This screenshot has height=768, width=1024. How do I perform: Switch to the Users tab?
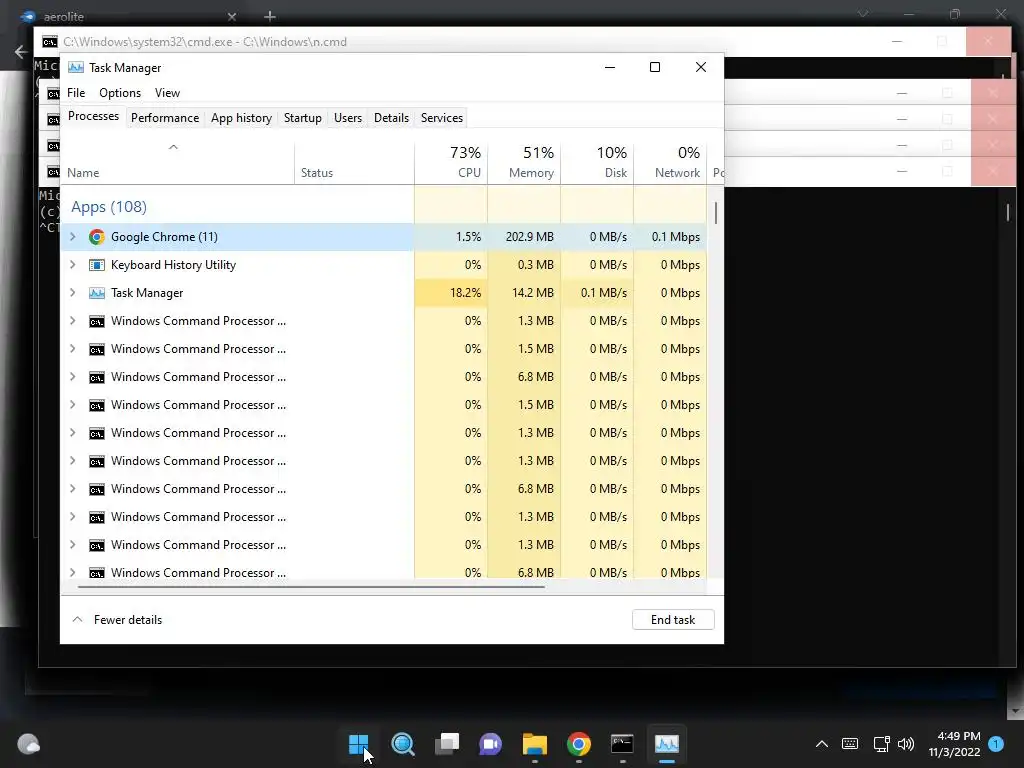pyautogui.click(x=347, y=118)
